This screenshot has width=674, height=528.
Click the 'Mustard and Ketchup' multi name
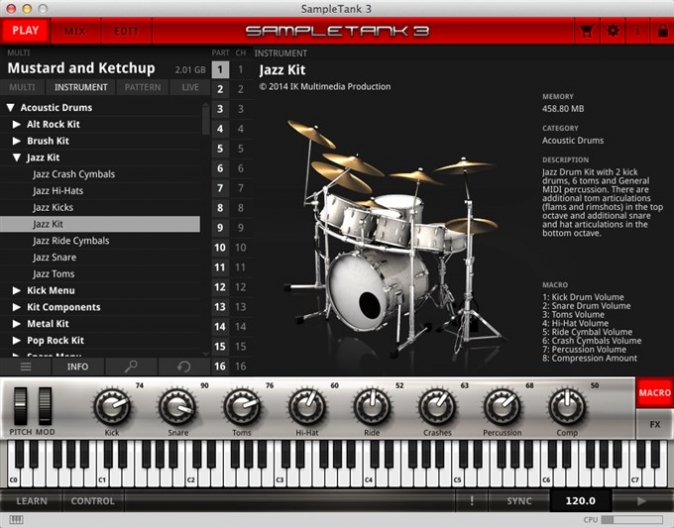point(81,68)
